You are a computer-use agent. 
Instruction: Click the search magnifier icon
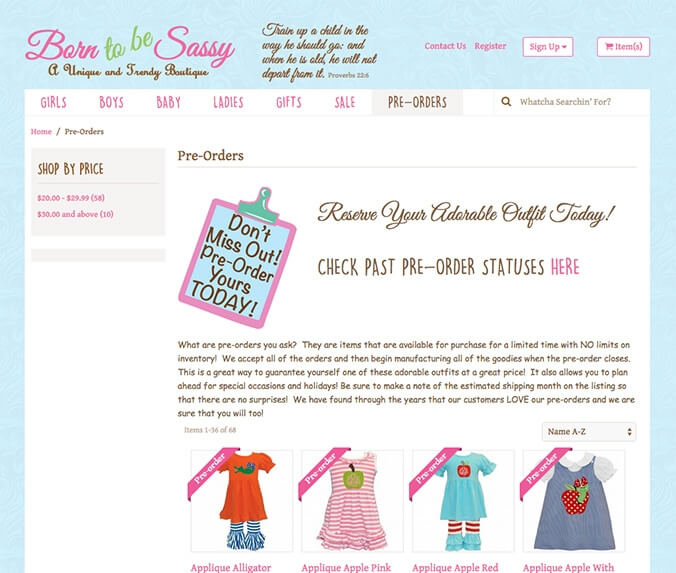506,102
